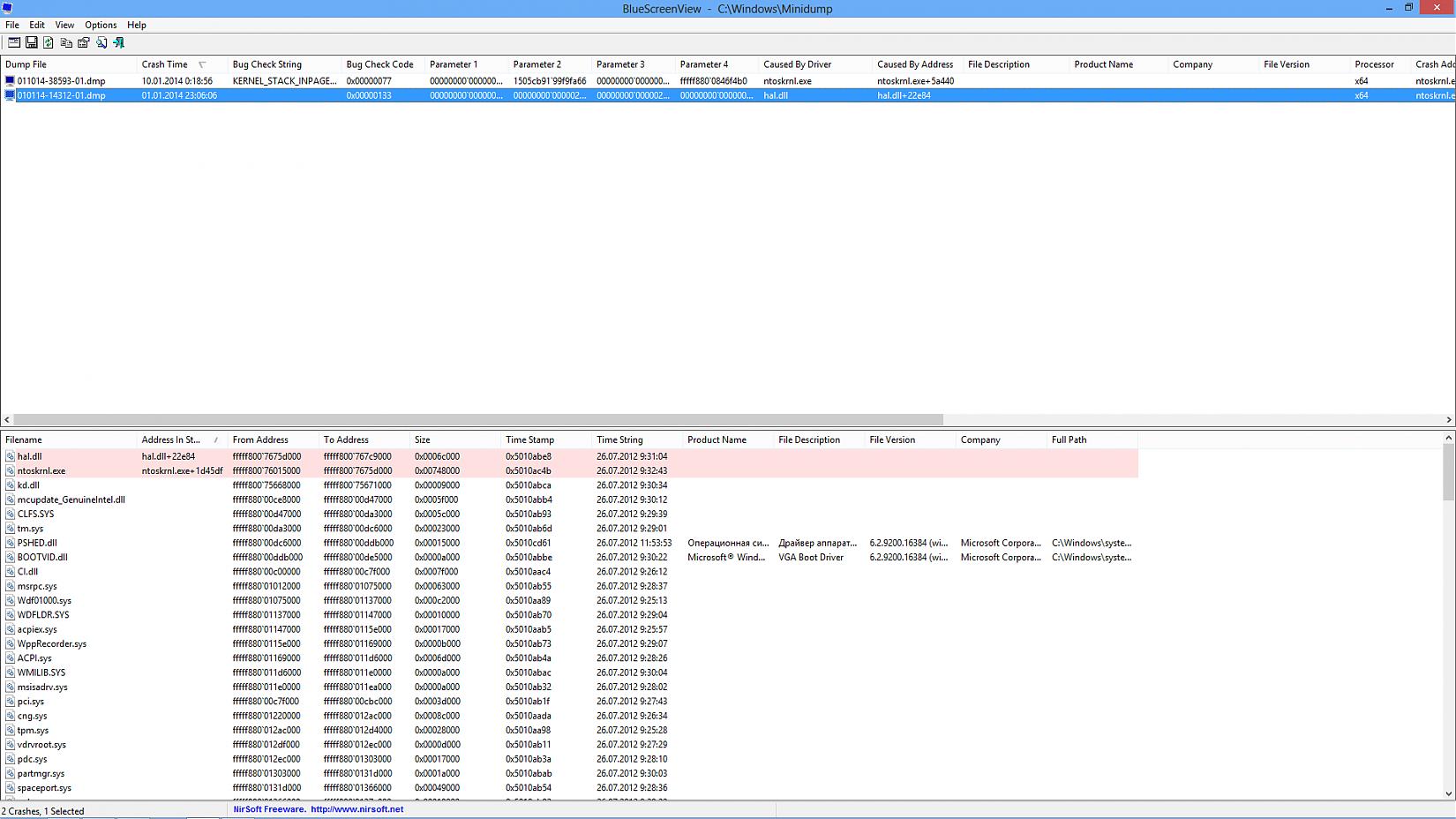Open the File menu
This screenshot has height=819, width=1456.
pos(12,25)
